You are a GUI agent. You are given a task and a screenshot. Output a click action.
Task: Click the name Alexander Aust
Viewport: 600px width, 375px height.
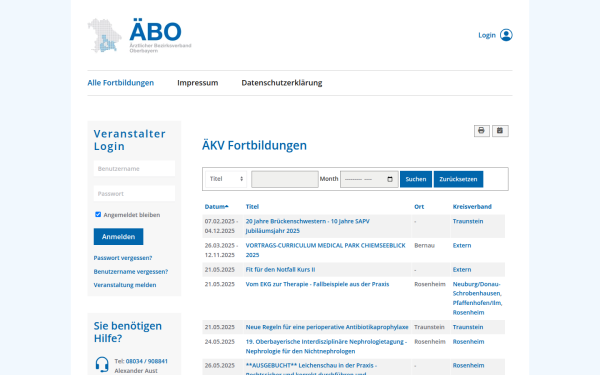tap(136, 371)
